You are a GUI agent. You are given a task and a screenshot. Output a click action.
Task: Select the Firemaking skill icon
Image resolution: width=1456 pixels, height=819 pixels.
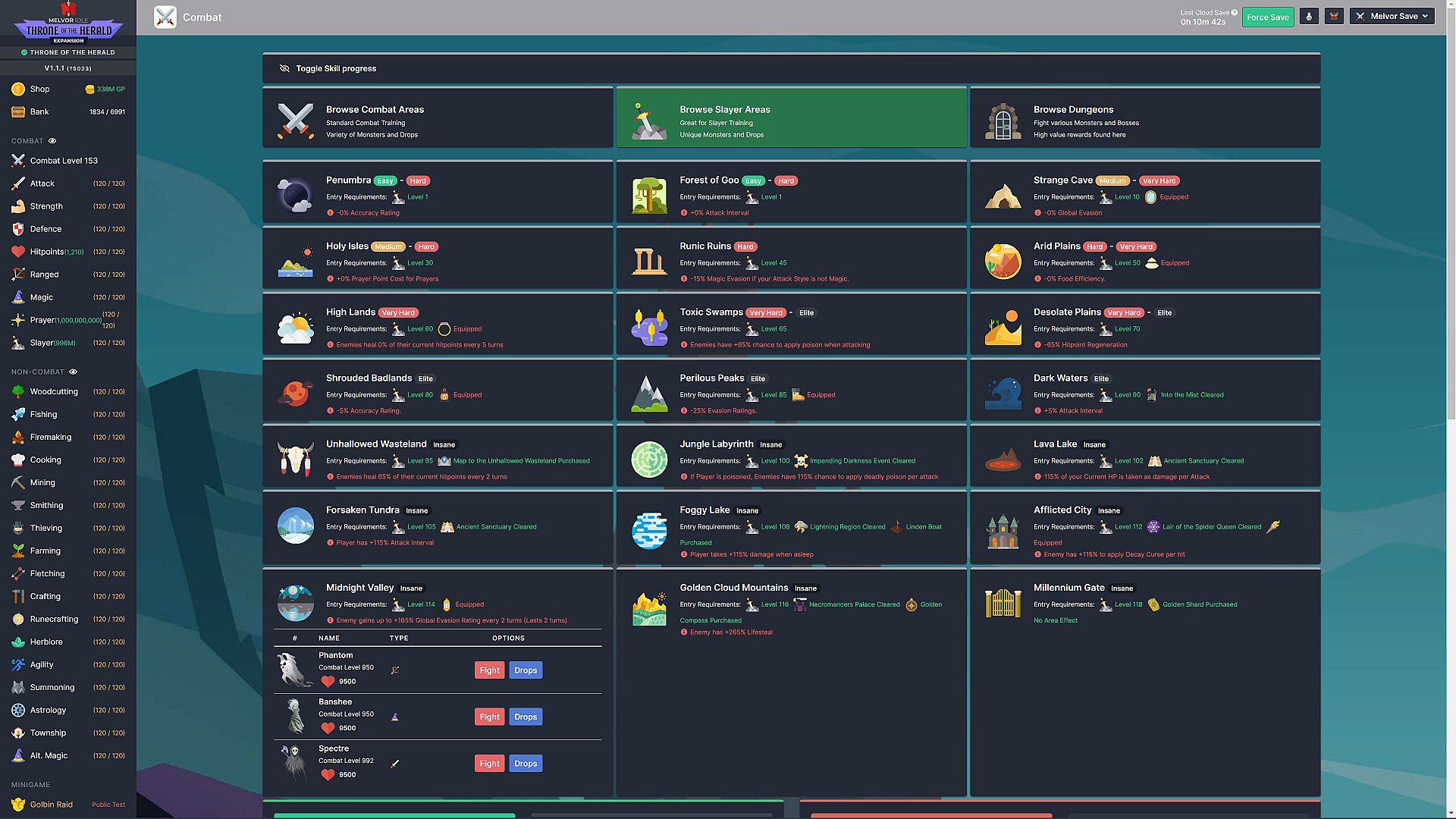point(18,438)
